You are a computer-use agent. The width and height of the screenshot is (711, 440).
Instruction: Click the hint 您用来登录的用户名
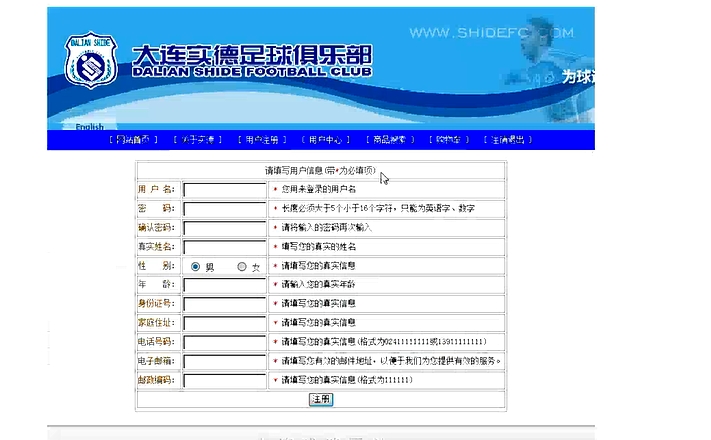click(x=319, y=189)
